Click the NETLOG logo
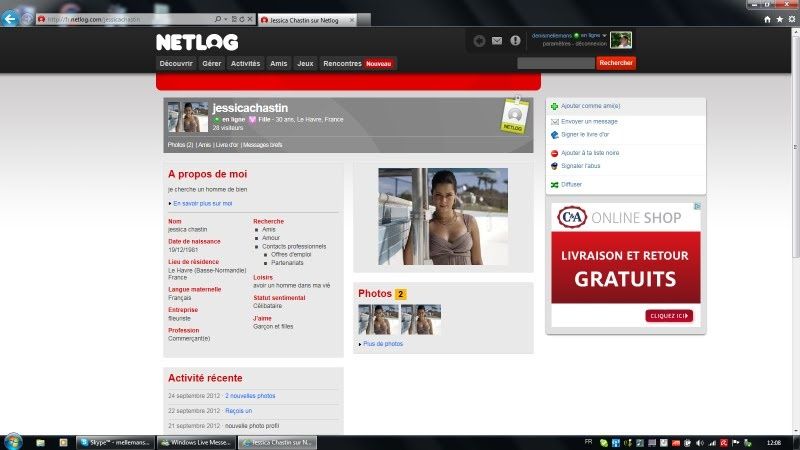Image resolution: width=800 pixels, height=450 pixels. tap(197, 42)
